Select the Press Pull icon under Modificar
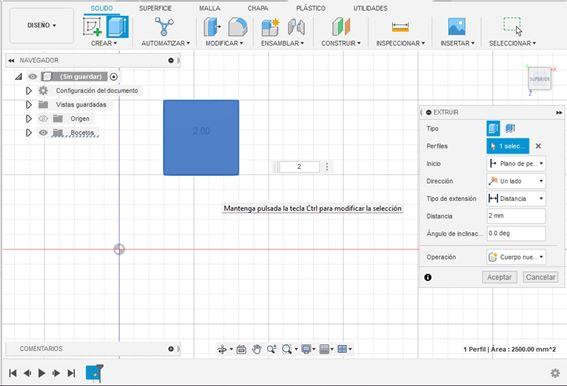The width and height of the screenshot is (567, 386). [x=212, y=27]
